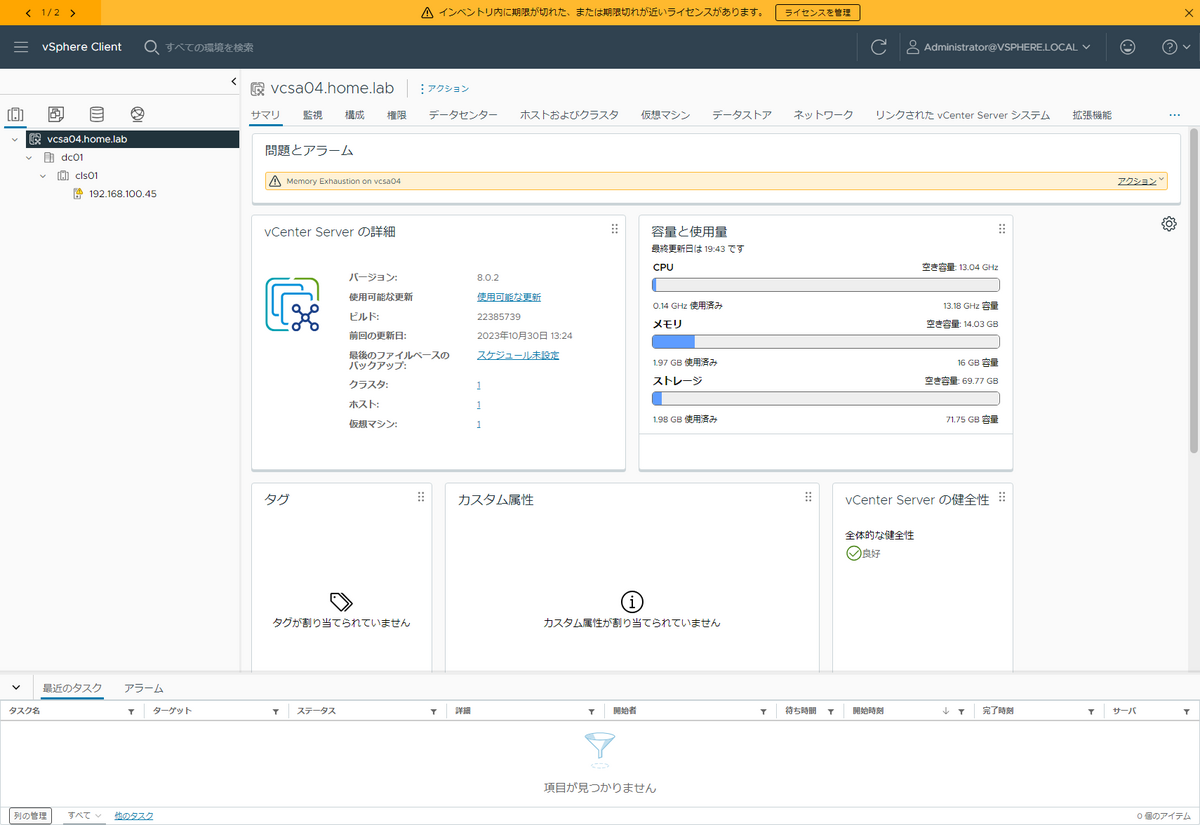Switch to the 監視 tab

pos(313,115)
